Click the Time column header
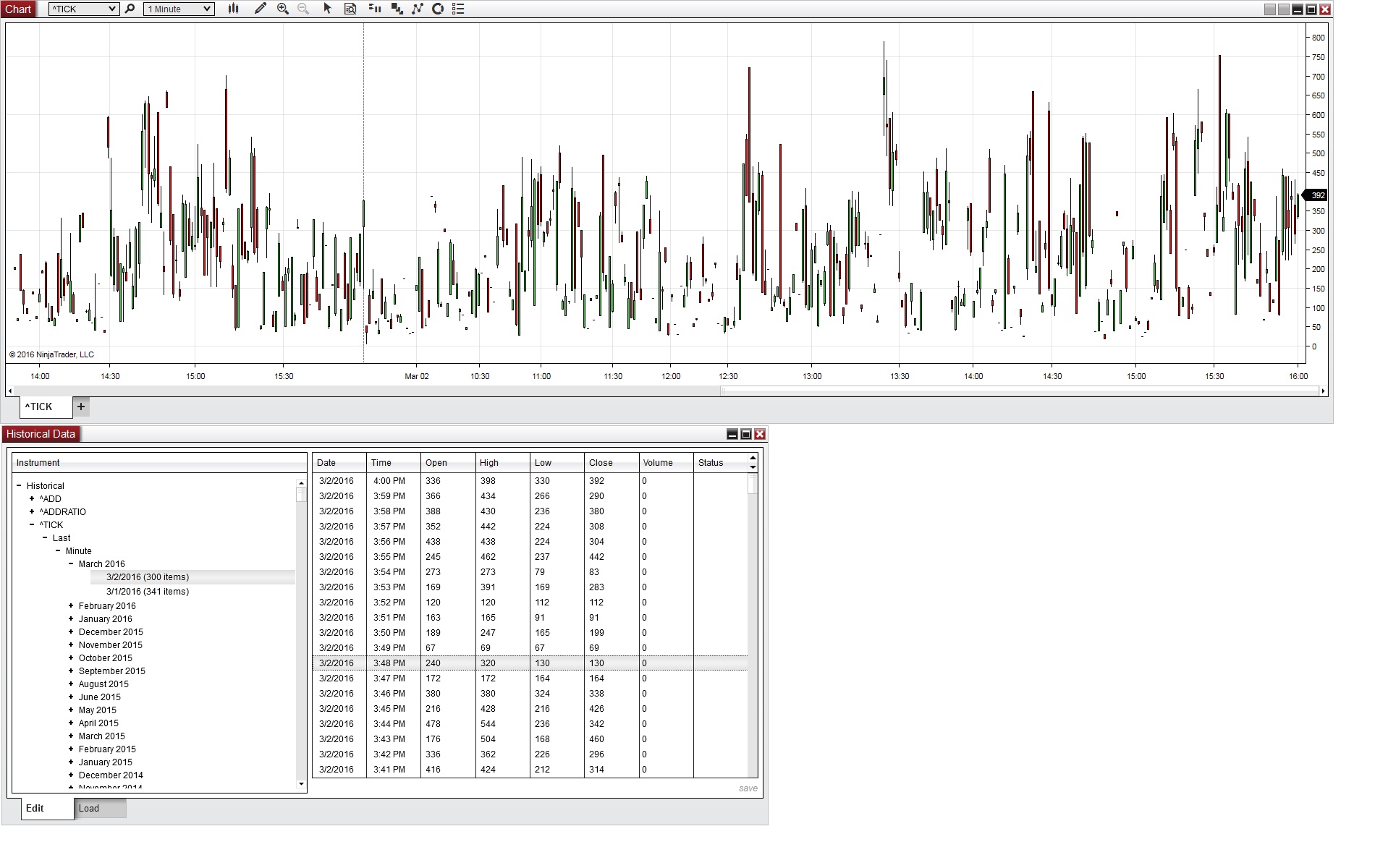1375x868 pixels. point(394,463)
